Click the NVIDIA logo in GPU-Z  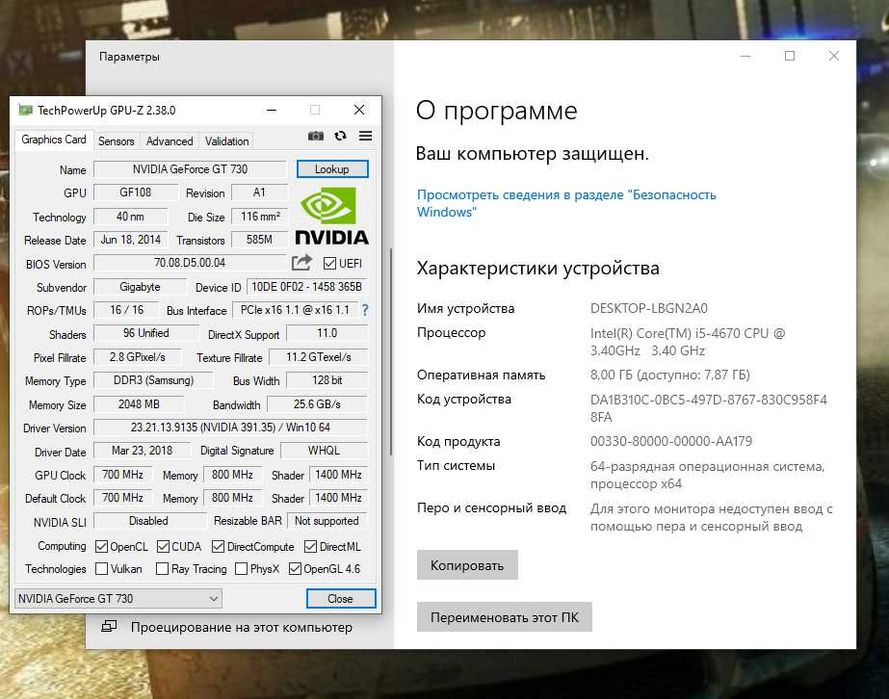(332, 217)
